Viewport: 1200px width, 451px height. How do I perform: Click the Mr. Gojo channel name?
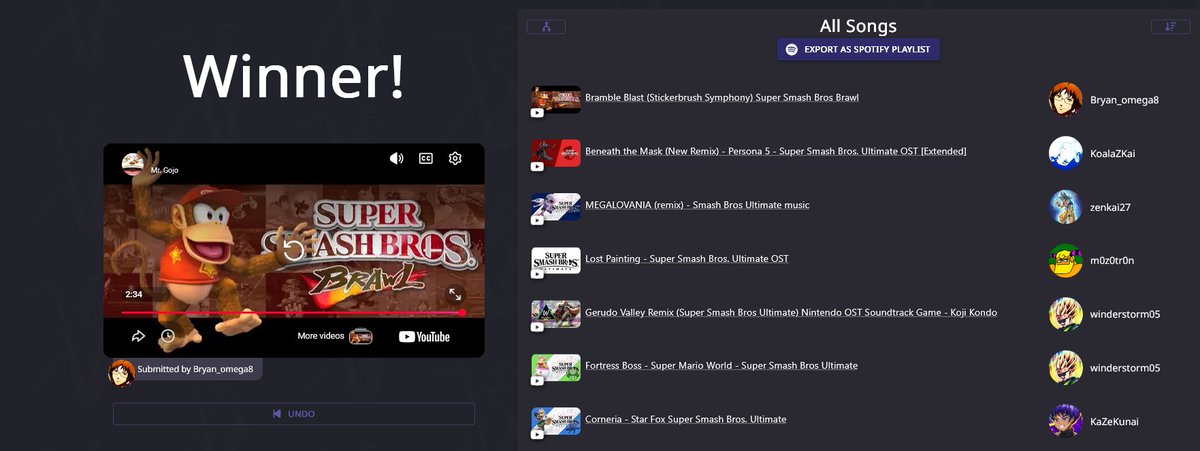click(164, 170)
